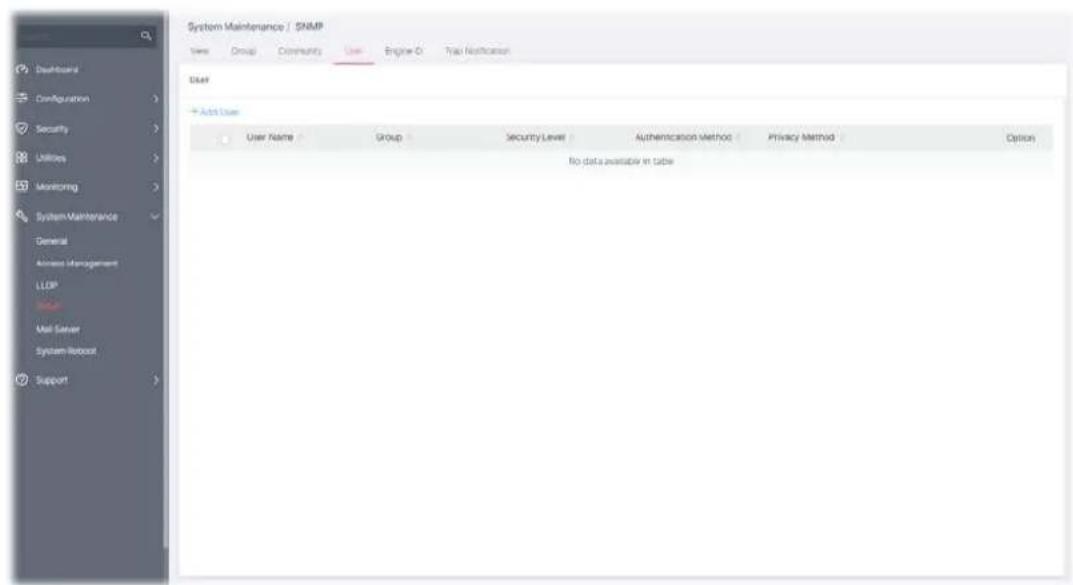Expand the Security menu chevron
1073x585 pixels.
click(155, 128)
